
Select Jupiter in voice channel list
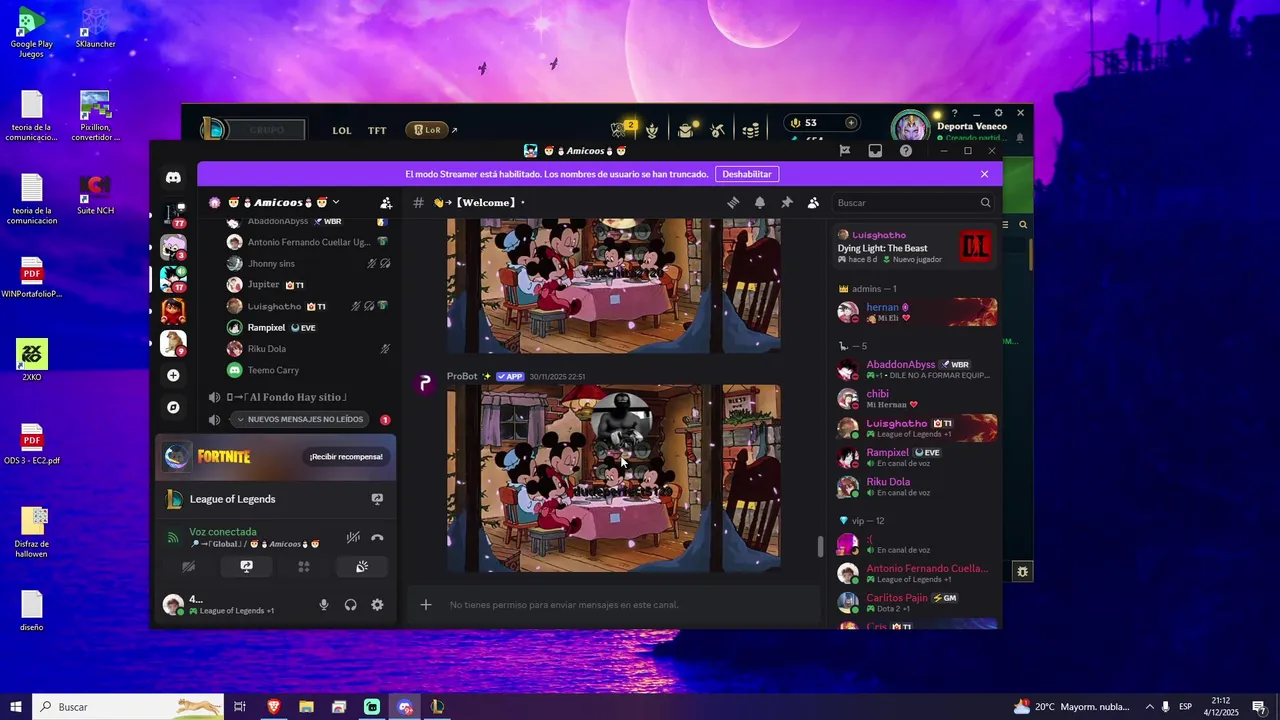[263, 285]
